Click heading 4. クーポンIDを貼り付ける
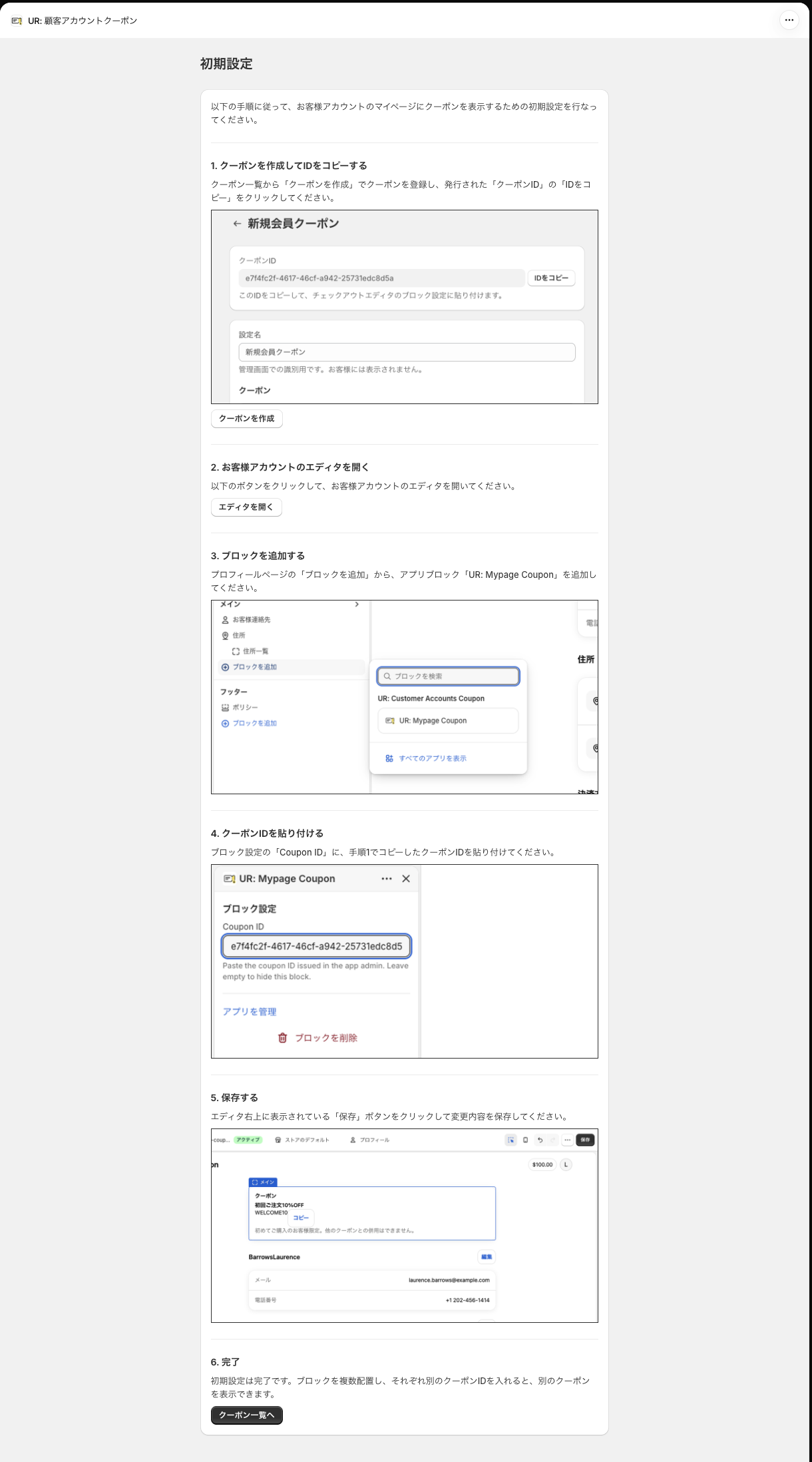This screenshot has height=1462, width=812. tap(267, 834)
